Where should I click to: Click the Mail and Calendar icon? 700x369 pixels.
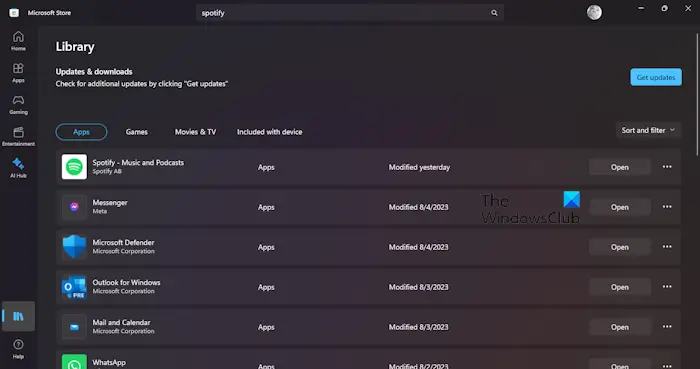point(74,327)
